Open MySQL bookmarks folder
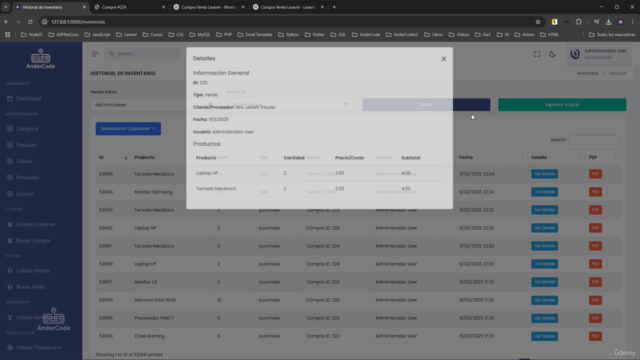Viewport: 640px width, 360px height. point(200,35)
